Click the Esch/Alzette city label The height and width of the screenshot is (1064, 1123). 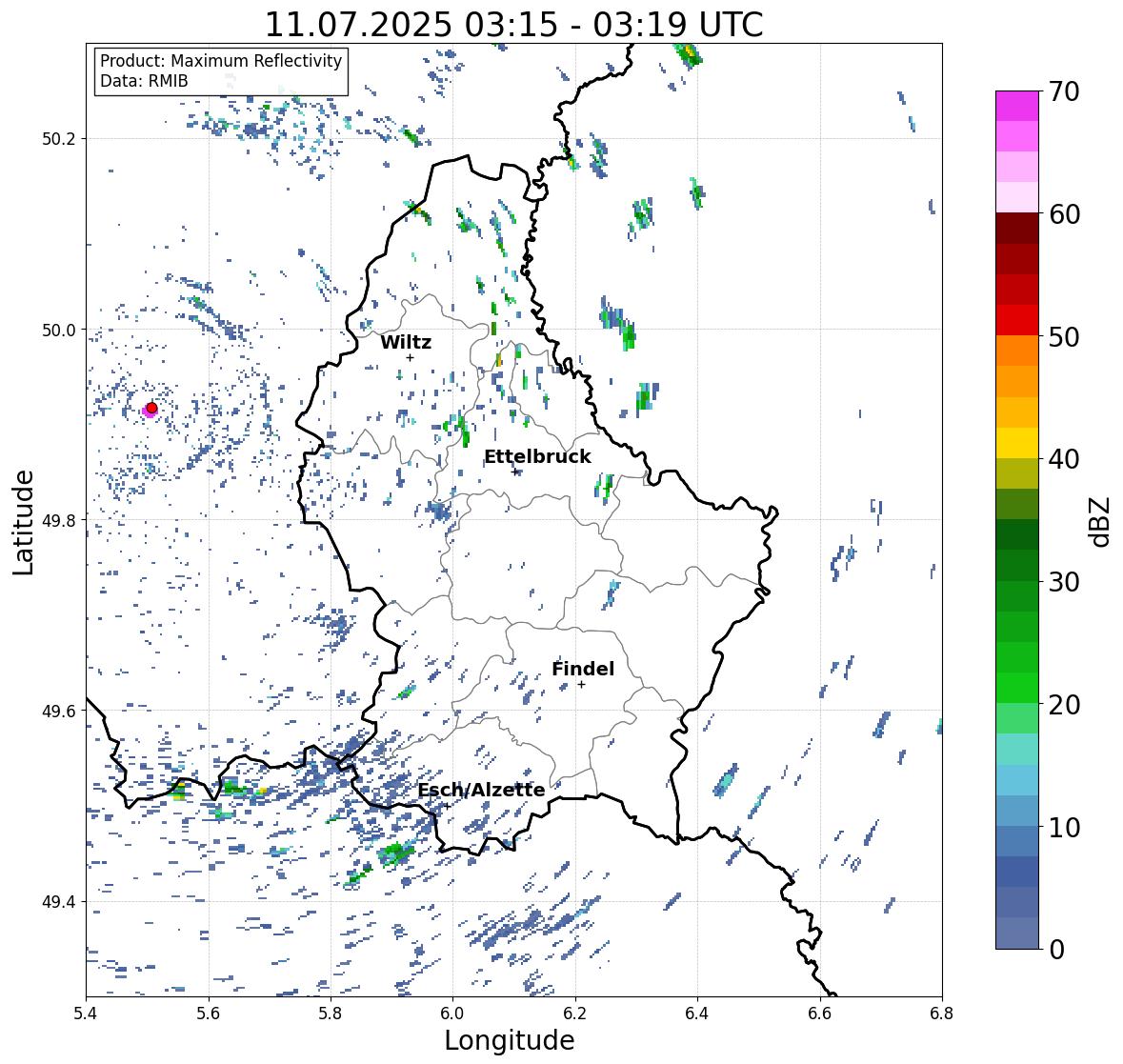point(481,790)
